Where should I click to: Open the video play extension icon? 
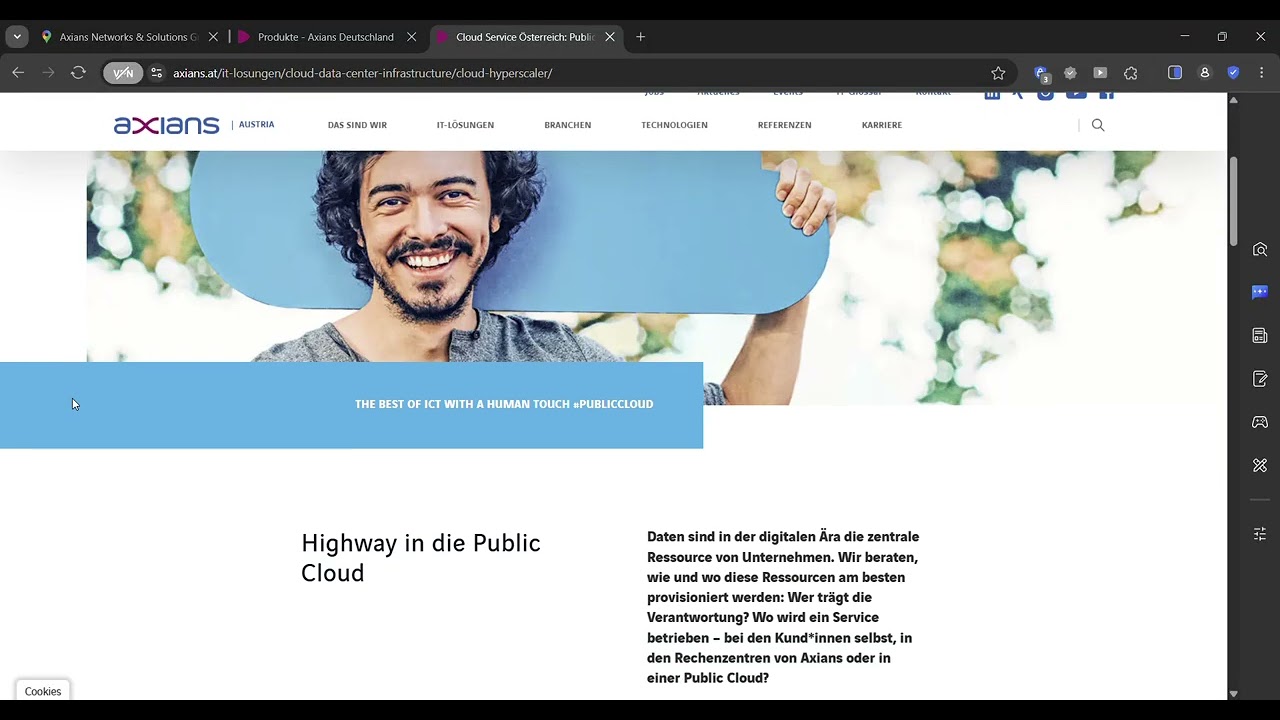1100,73
